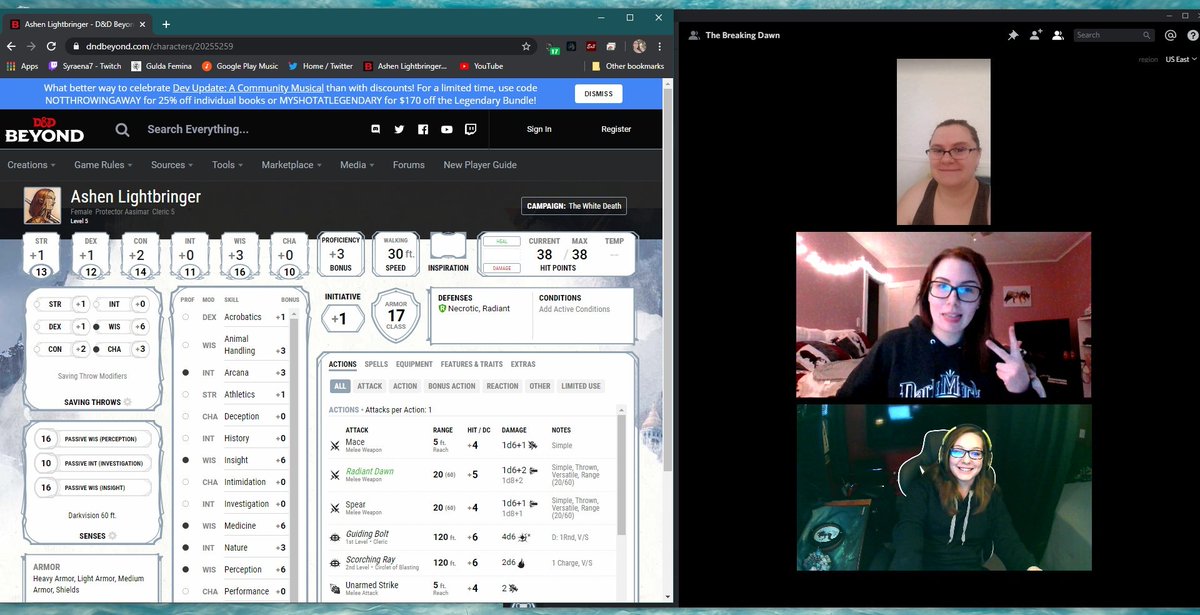Viewport: 1200px width, 615px height.
Task: Open the Discord mentions inbox icon
Action: pos(1170,35)
